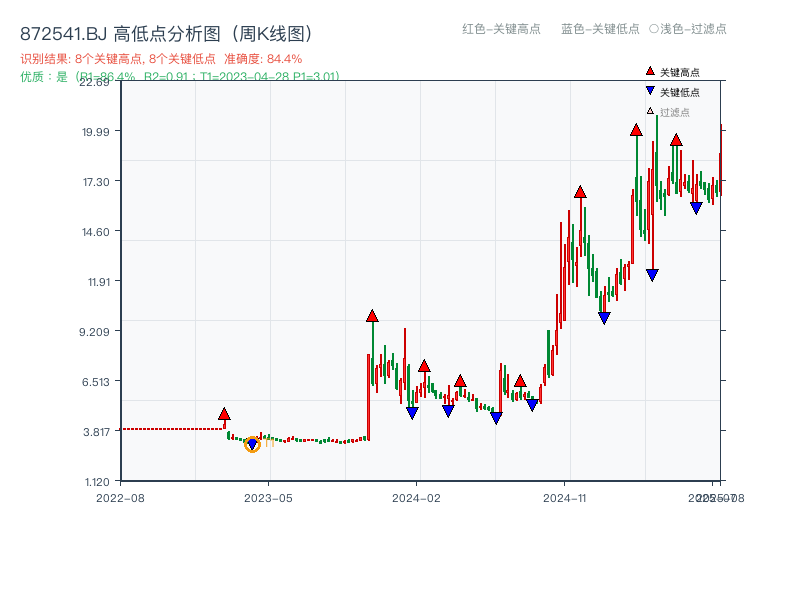Click the 2024-11 label on the x-axis
The image size is (800, 600).
pos(566,496)
